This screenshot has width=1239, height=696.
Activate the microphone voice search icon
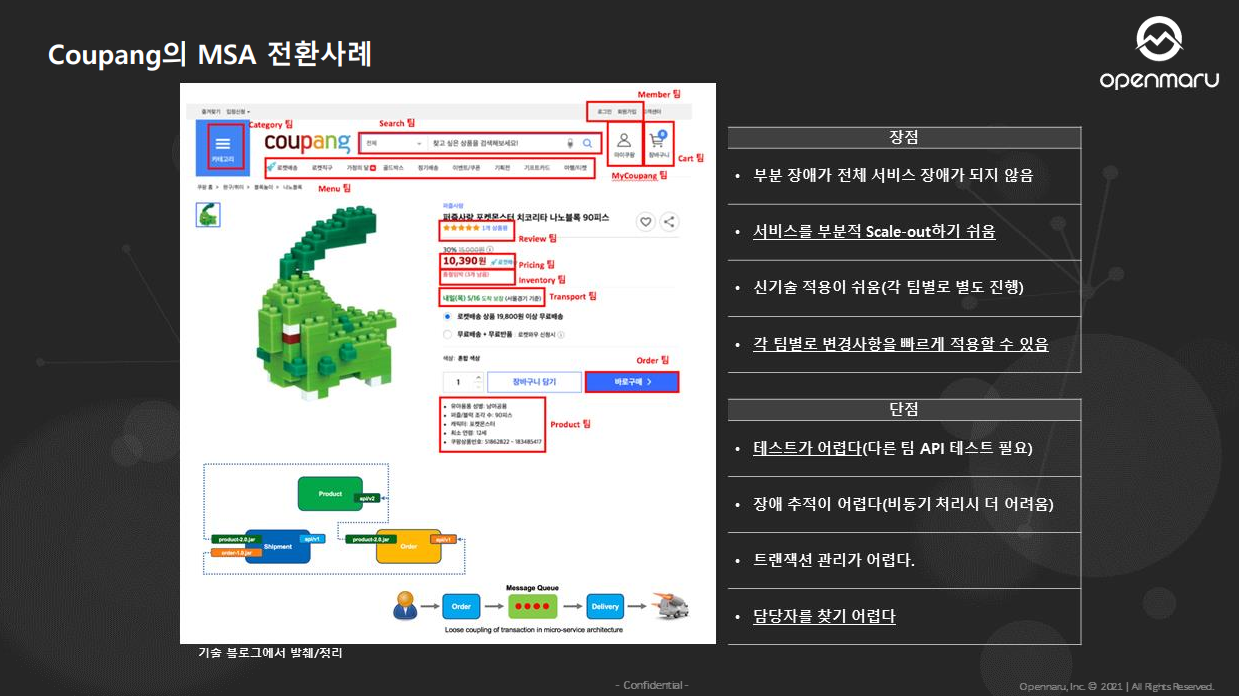click(570, 143)
